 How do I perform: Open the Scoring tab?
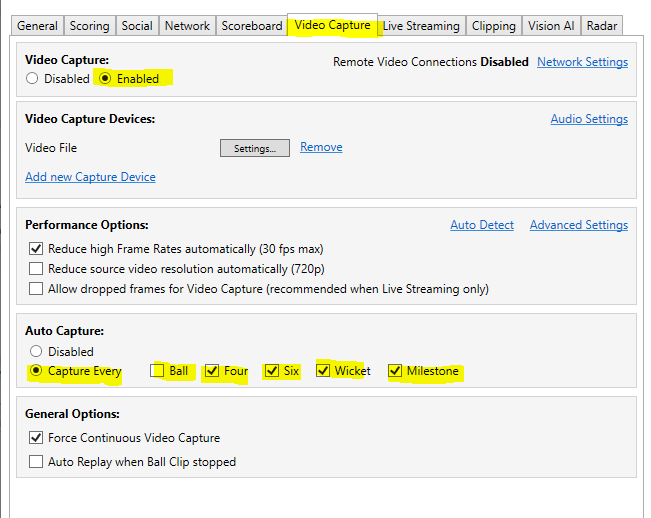click(90, 26)
